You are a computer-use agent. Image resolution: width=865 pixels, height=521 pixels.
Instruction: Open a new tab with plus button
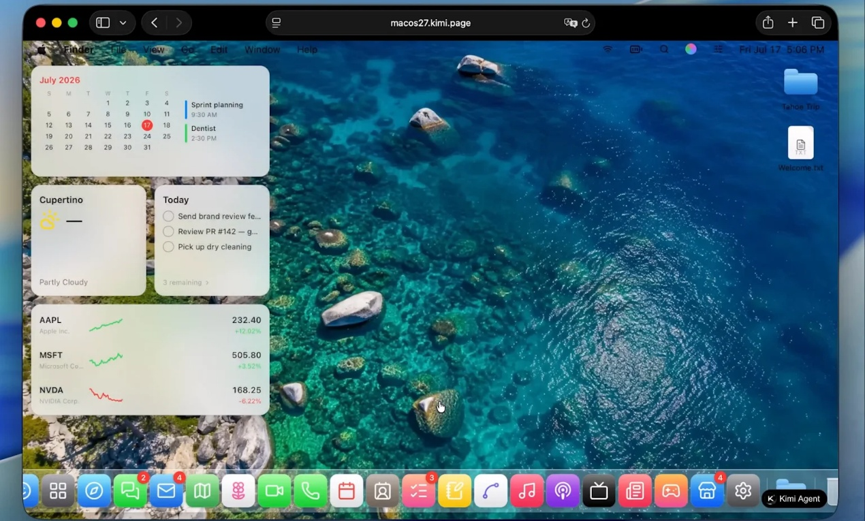(x=793, y=23)
